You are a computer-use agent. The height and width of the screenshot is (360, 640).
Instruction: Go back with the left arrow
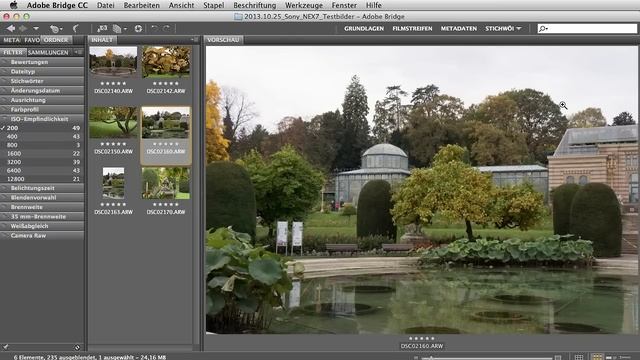11,28
